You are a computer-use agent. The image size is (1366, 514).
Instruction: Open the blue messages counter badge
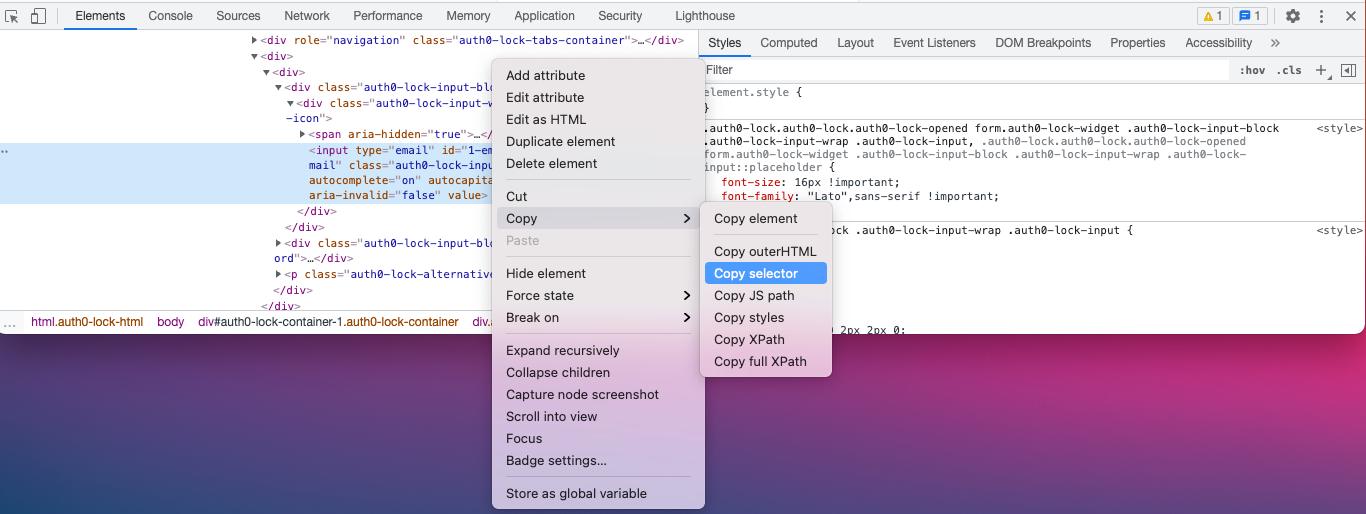[1249, 16]
